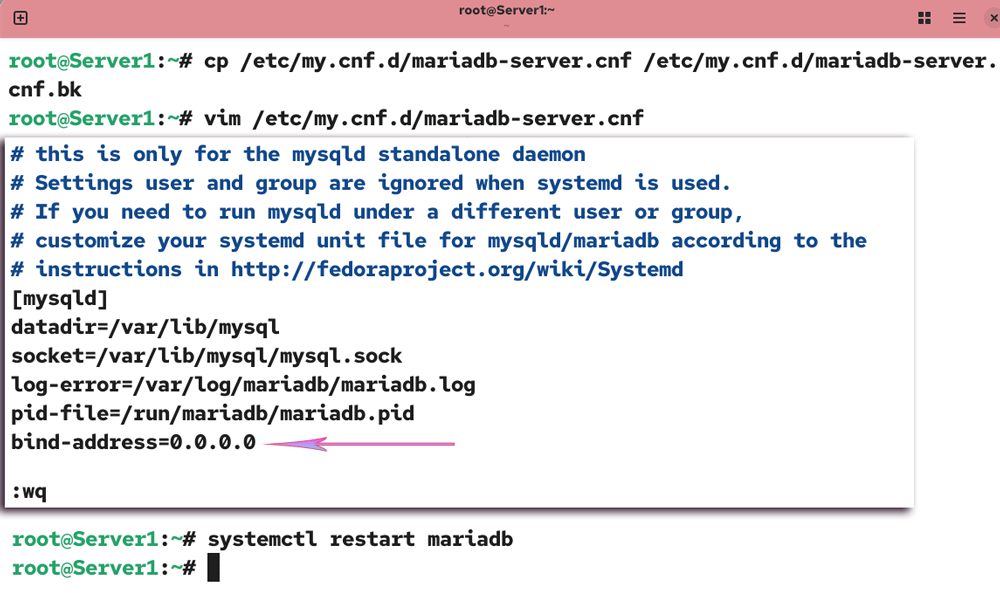Screen dimensions: 1000x597
Task: Open a new terminal tab with plus icon
Action: (20, 18)
